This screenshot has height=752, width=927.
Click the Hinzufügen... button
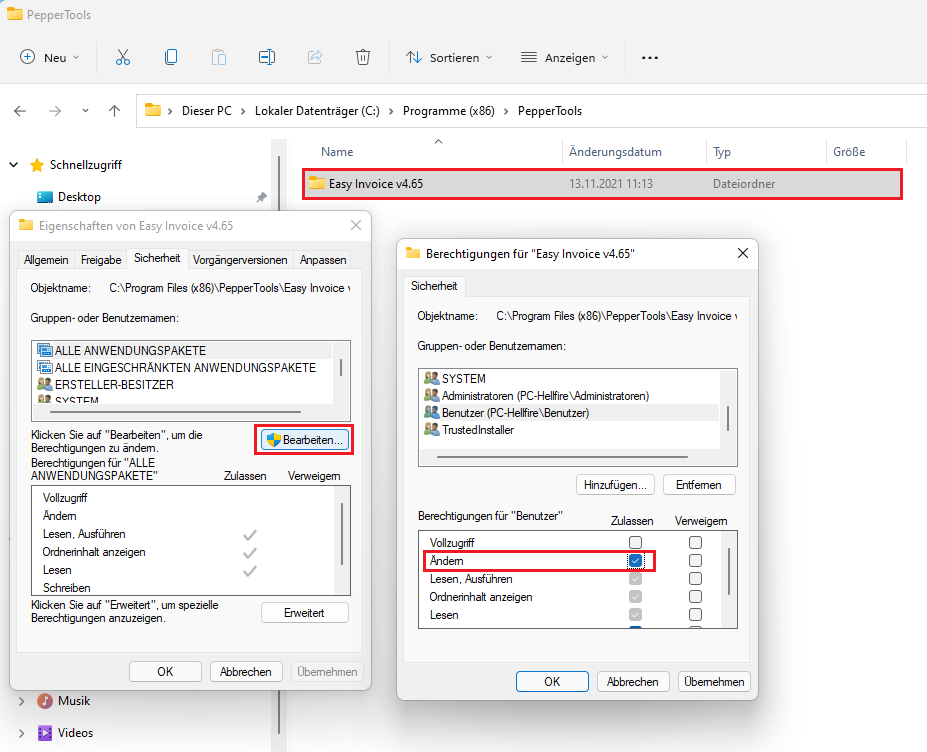coord(615,485)
